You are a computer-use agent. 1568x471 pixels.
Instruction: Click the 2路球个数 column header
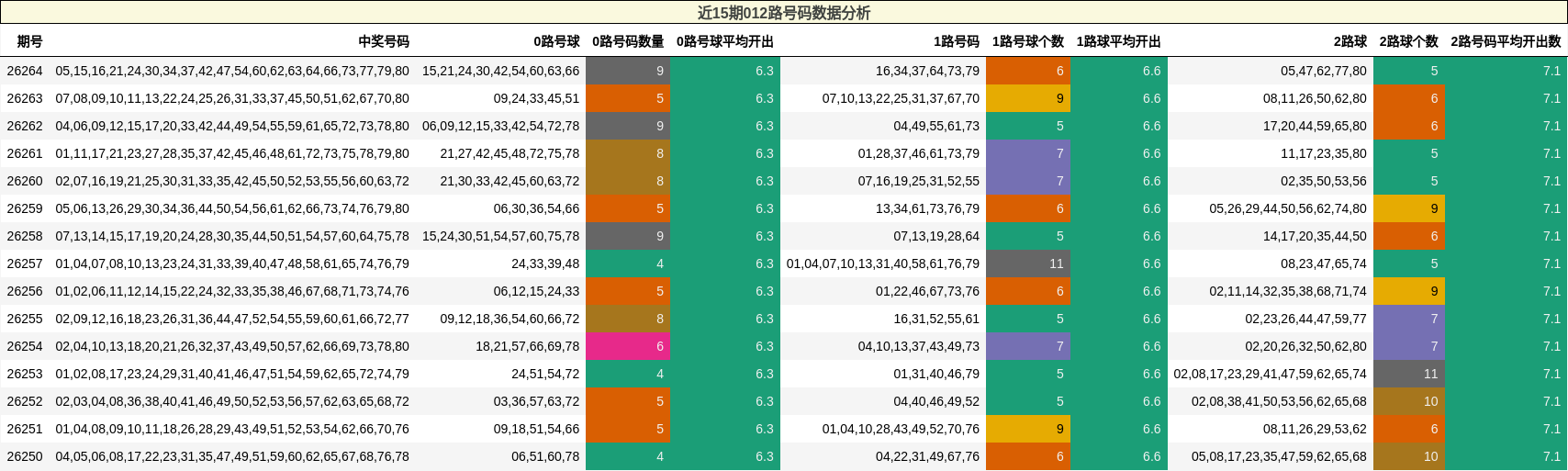click(x=1409, y=41)
